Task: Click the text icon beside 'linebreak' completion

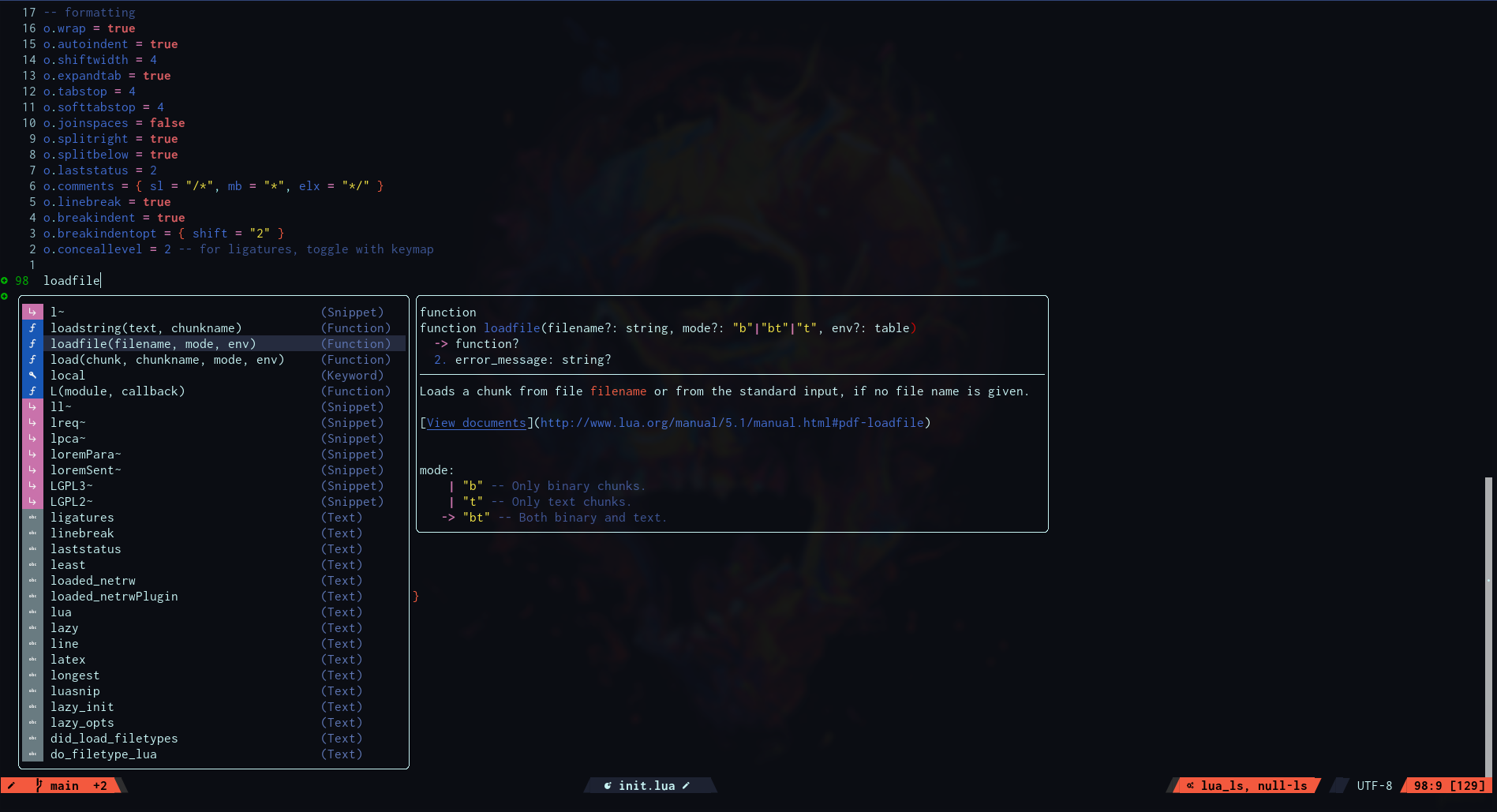Action: [32, 533]
